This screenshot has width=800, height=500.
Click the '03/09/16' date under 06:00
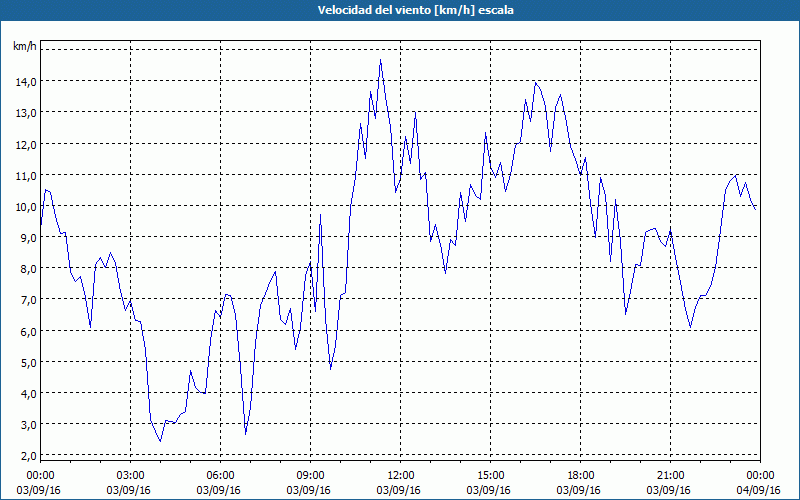[x=218, y=490]
